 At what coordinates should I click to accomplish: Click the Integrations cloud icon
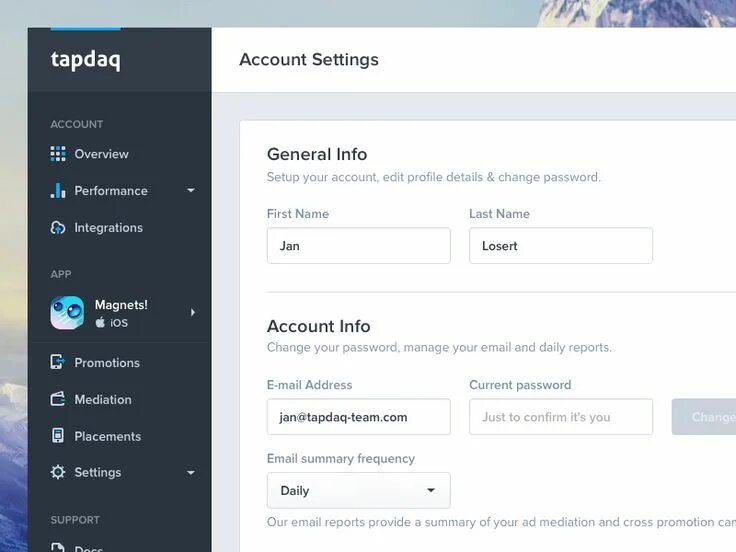point(58,228)
